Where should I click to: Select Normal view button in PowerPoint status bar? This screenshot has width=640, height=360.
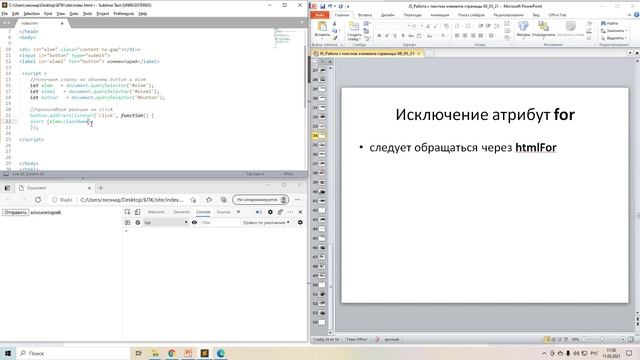tap(547, 339)
